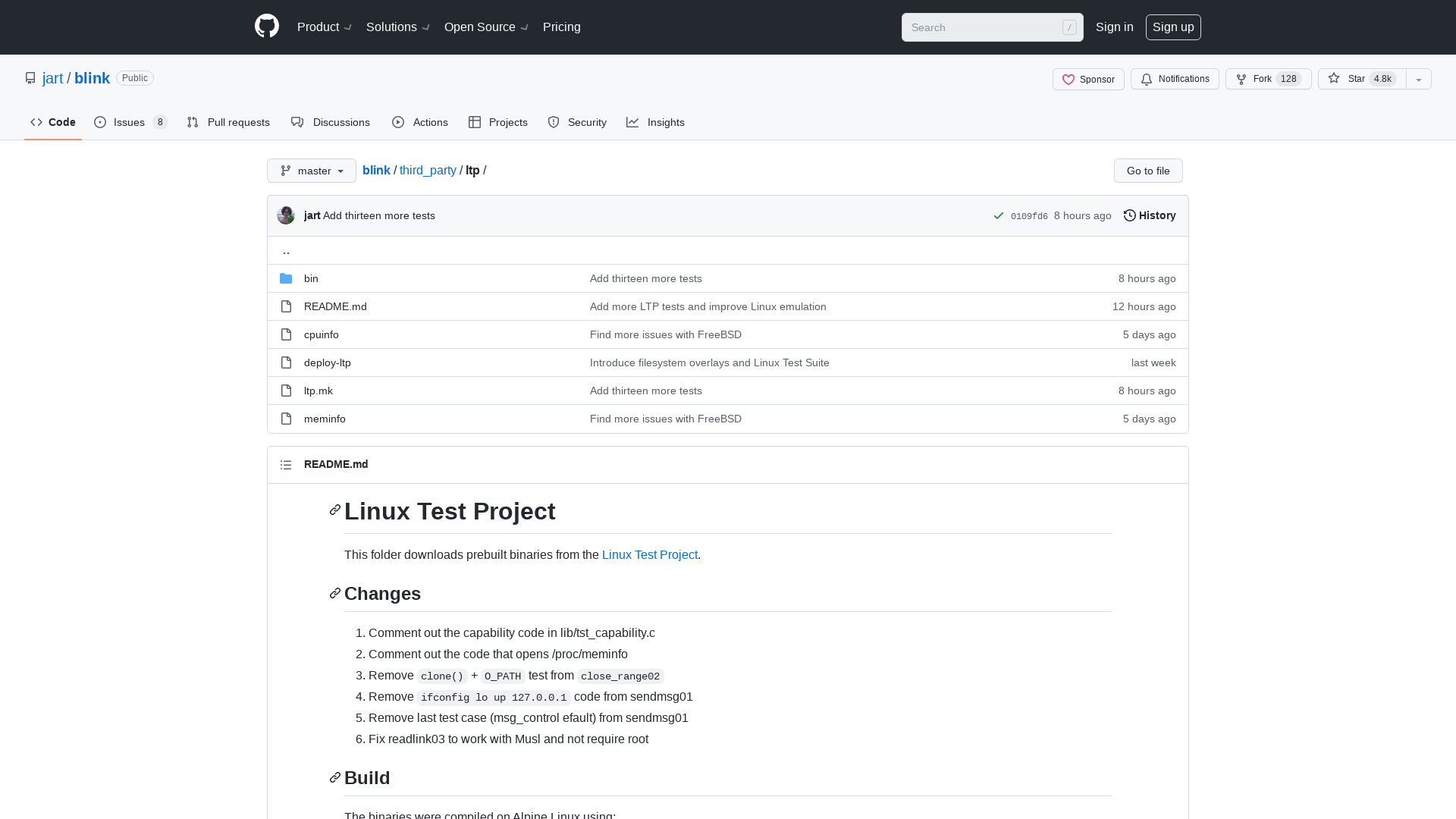
Task: Click the file icon beside cpuinfo
Action: (x=286, y=334)
